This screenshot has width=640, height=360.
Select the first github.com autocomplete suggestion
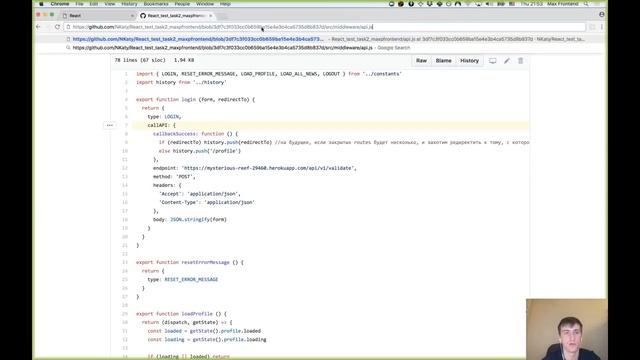click(x=320, y=39)
